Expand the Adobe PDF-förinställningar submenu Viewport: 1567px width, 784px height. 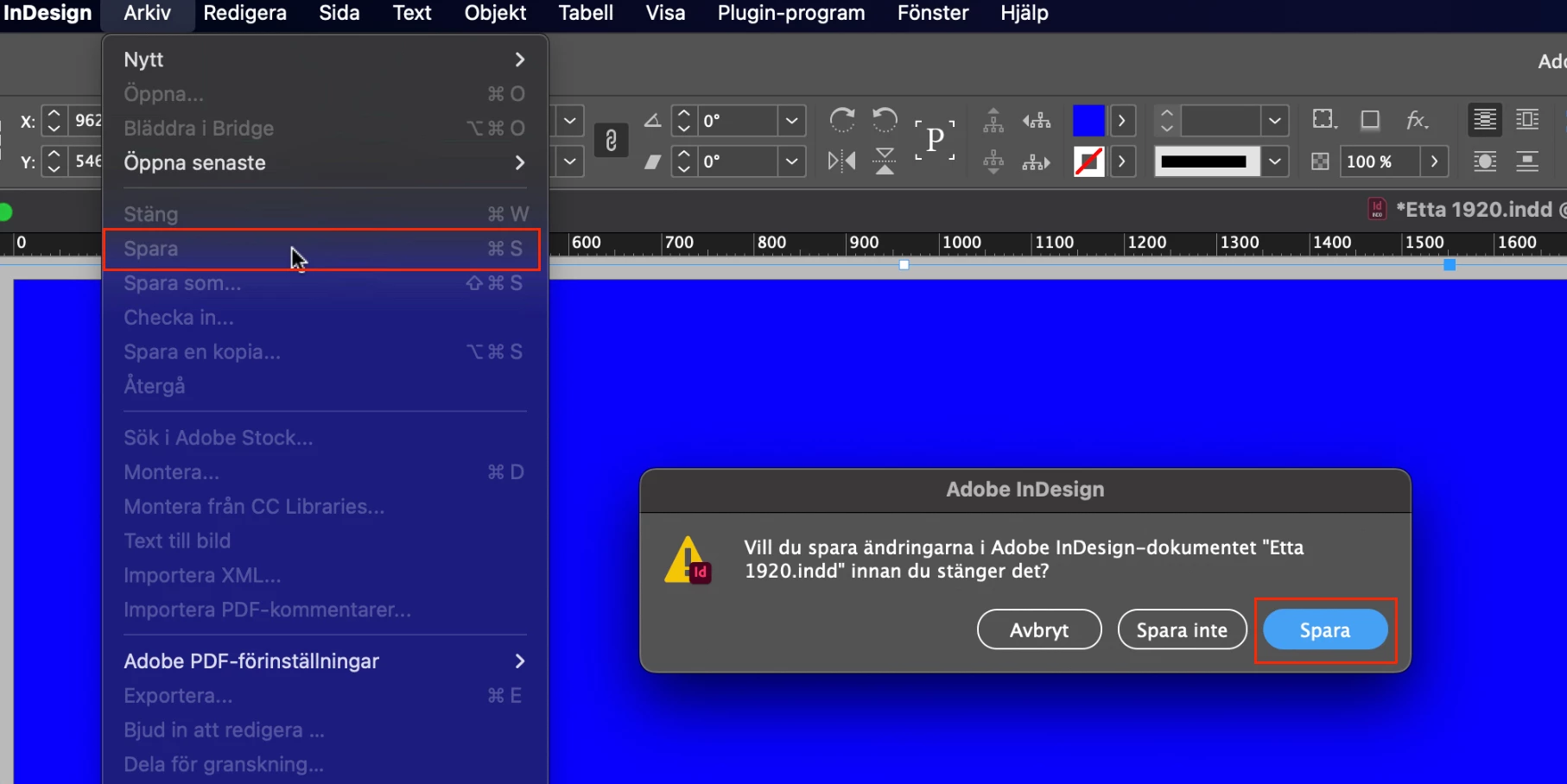pos(519,661)
